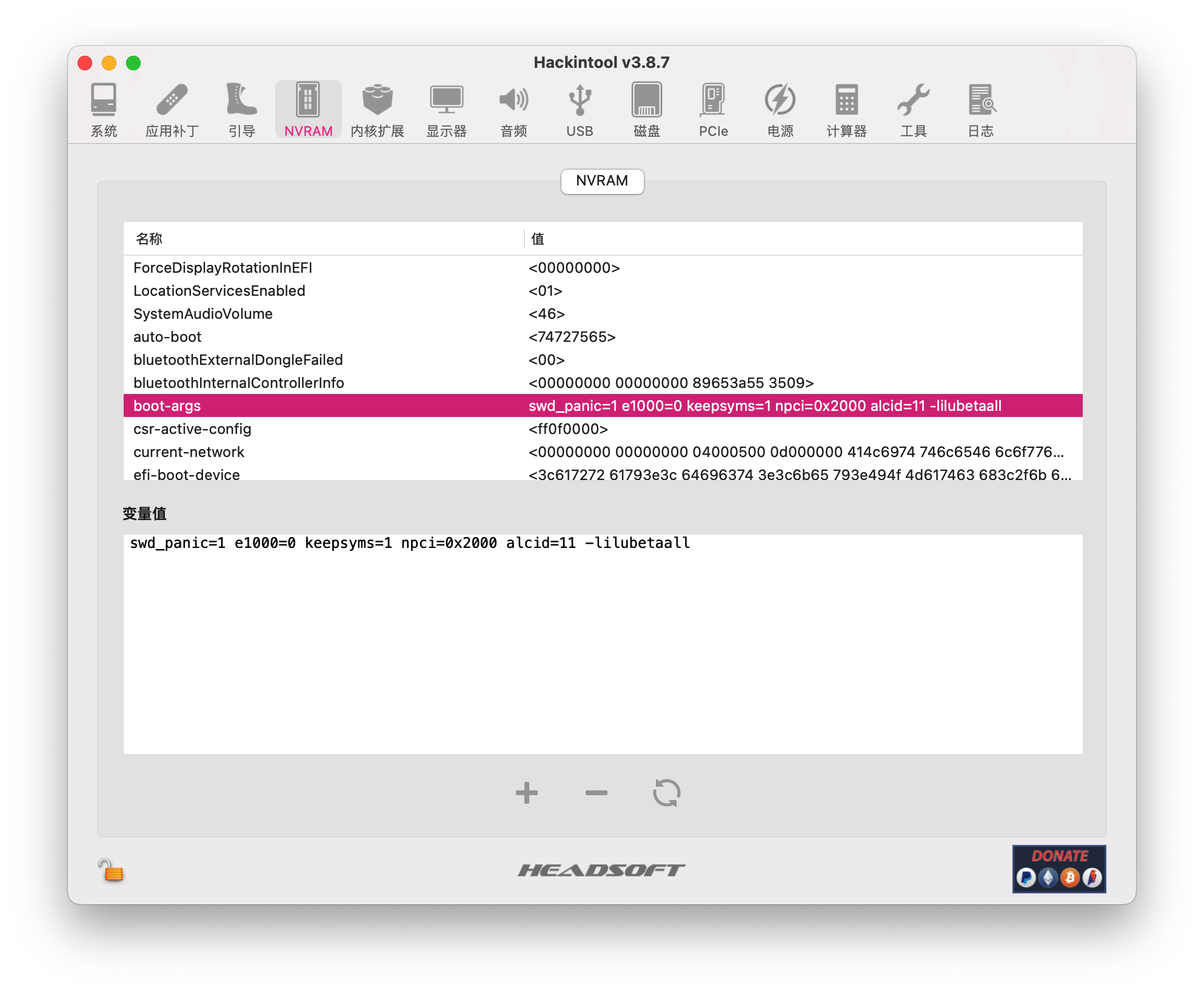
Task: Click into the 变量值 text editor
Action: click(603, 644)
